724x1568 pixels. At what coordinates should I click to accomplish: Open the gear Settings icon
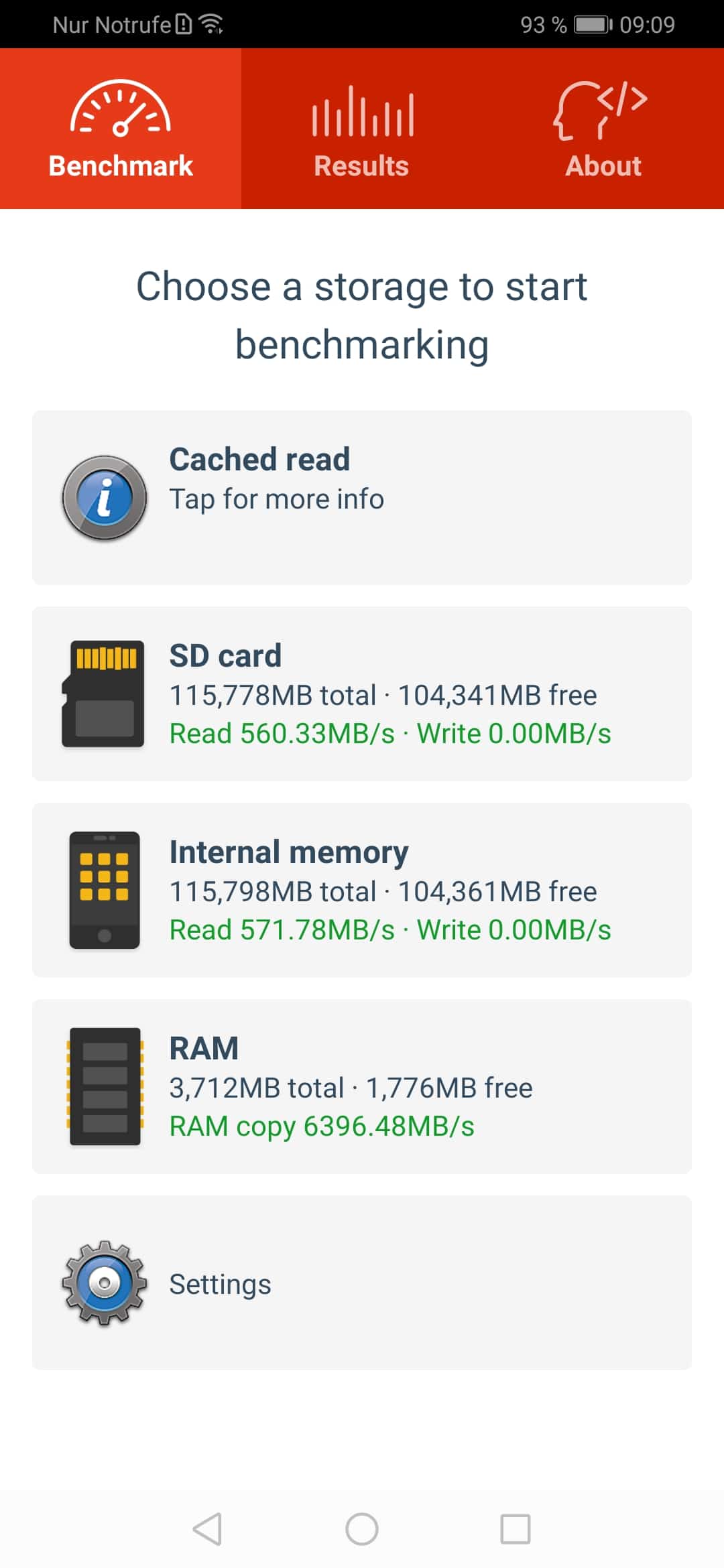point(105,1283)
